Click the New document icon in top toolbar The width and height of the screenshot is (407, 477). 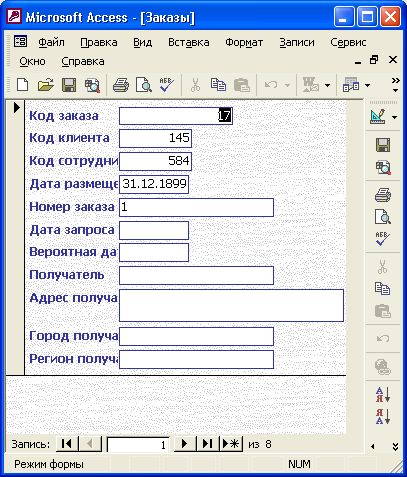click(22, 85)
